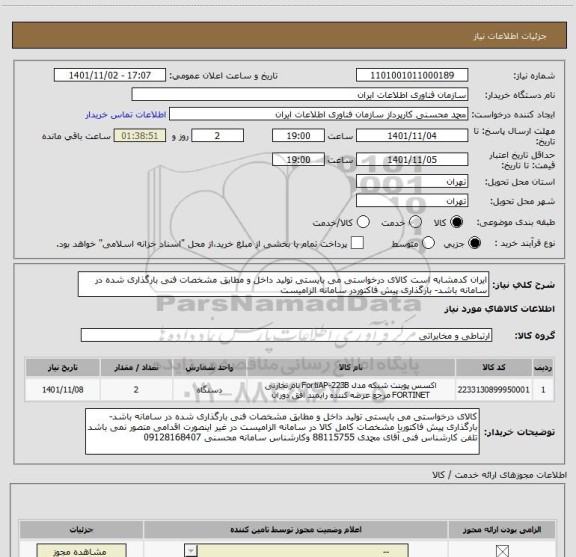The width and height of the screenshot is (576, 557).
Task: Click the delivery city field تهران
Action: 412,201
